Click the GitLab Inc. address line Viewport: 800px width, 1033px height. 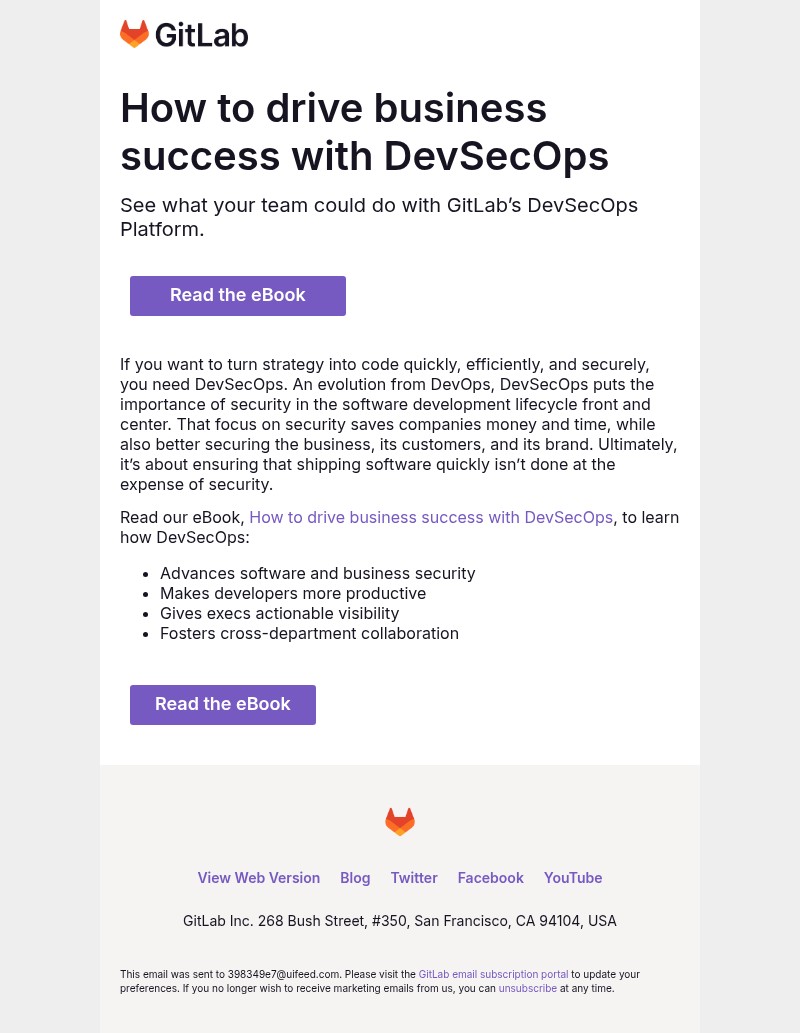[x=400, y=920]
